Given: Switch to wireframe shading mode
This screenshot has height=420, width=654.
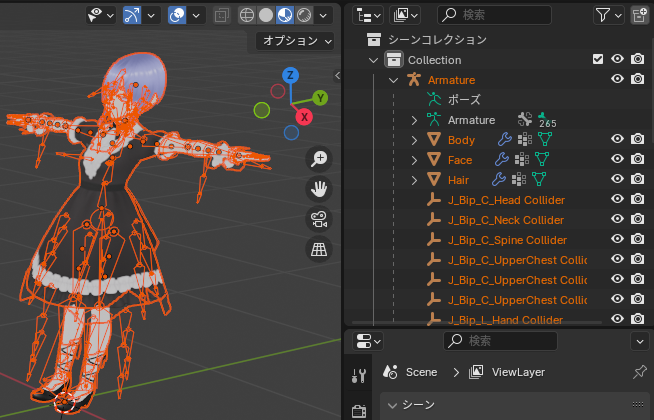Looking at the screenshot, I should tap(247, 15).
